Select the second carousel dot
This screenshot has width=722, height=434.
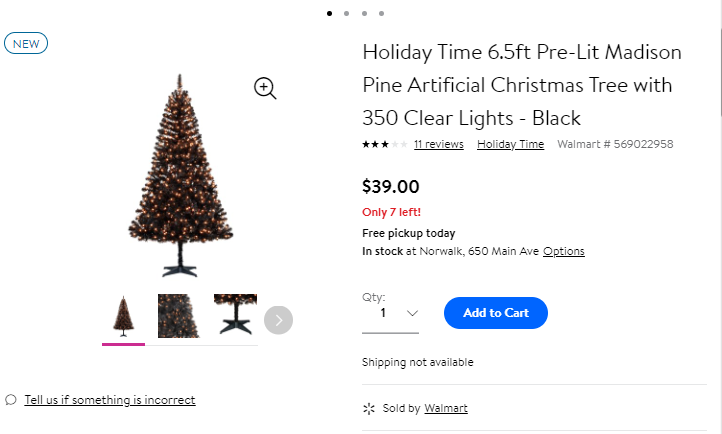pyautogui.click(x=346, y=14)
